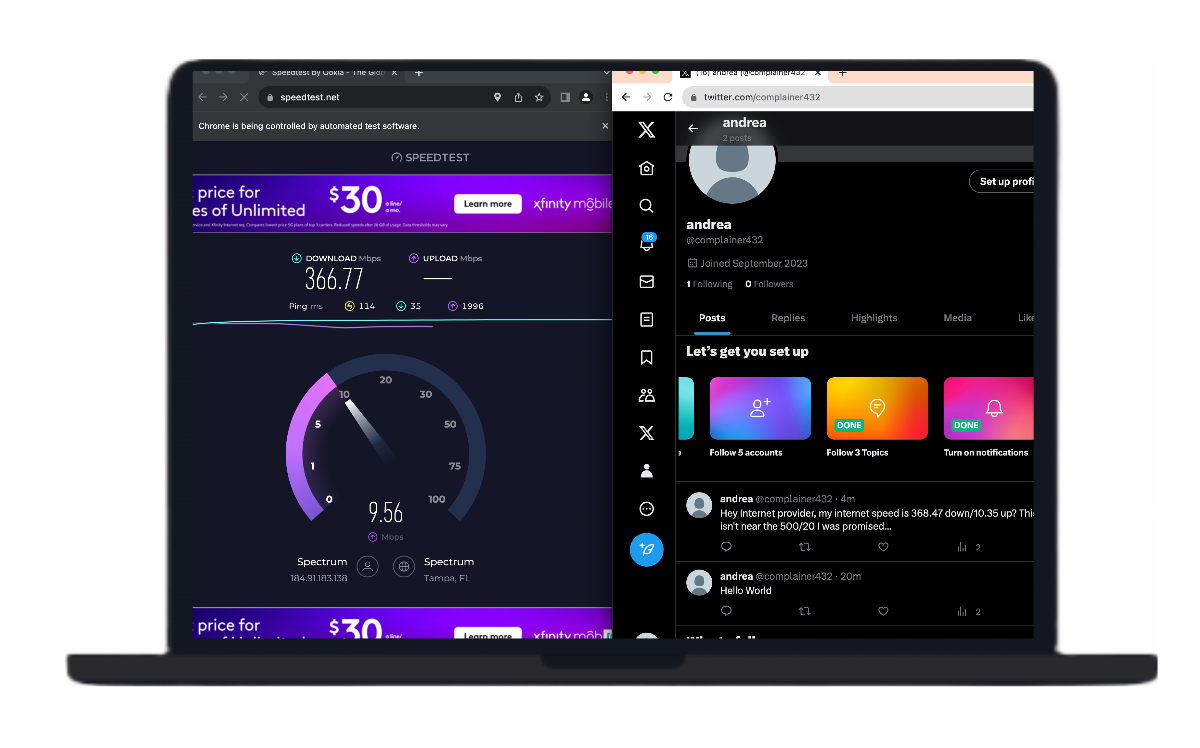Screen dimensions: 1200x748
Task: Click the blue compose post button
Action: pyautogui.click(x=646, y=550)
